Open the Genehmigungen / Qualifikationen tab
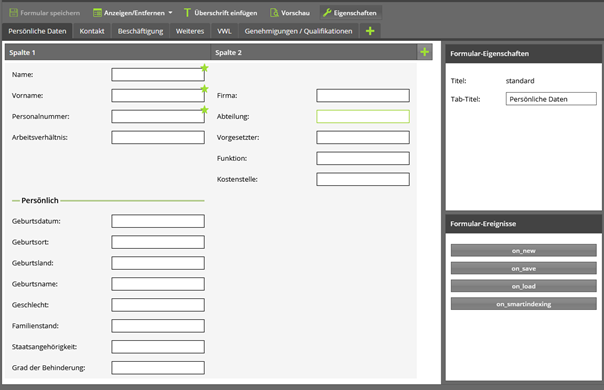The image size is (604, 390). click(x=299, y=31)
